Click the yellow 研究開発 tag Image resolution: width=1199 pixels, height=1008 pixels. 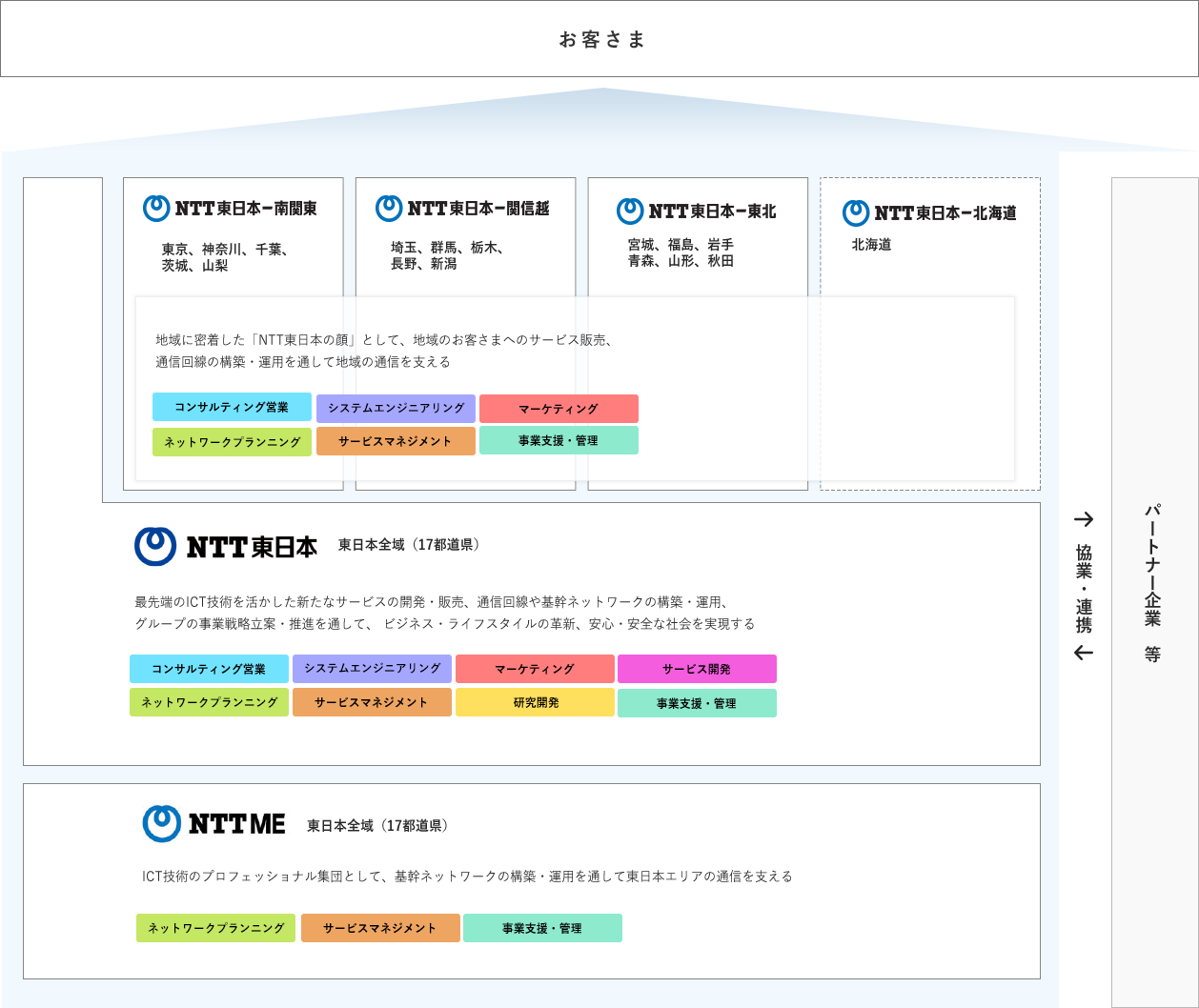click(535, 702)
